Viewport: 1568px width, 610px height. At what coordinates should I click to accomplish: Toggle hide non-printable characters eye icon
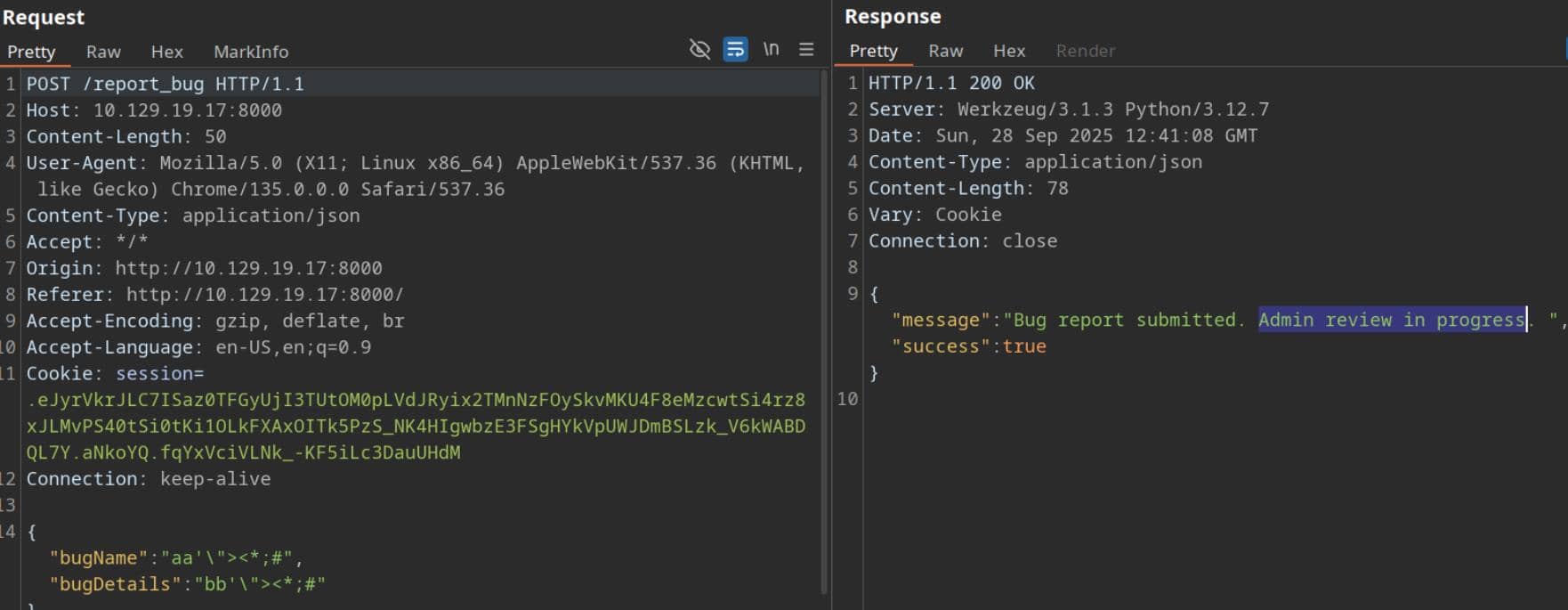[699, 50]
